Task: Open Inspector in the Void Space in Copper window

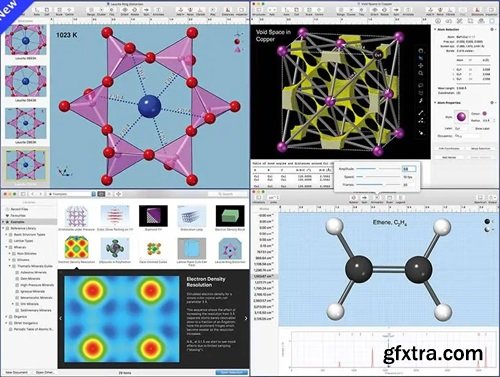Action: pyautogui.click(x=491, y=12)
